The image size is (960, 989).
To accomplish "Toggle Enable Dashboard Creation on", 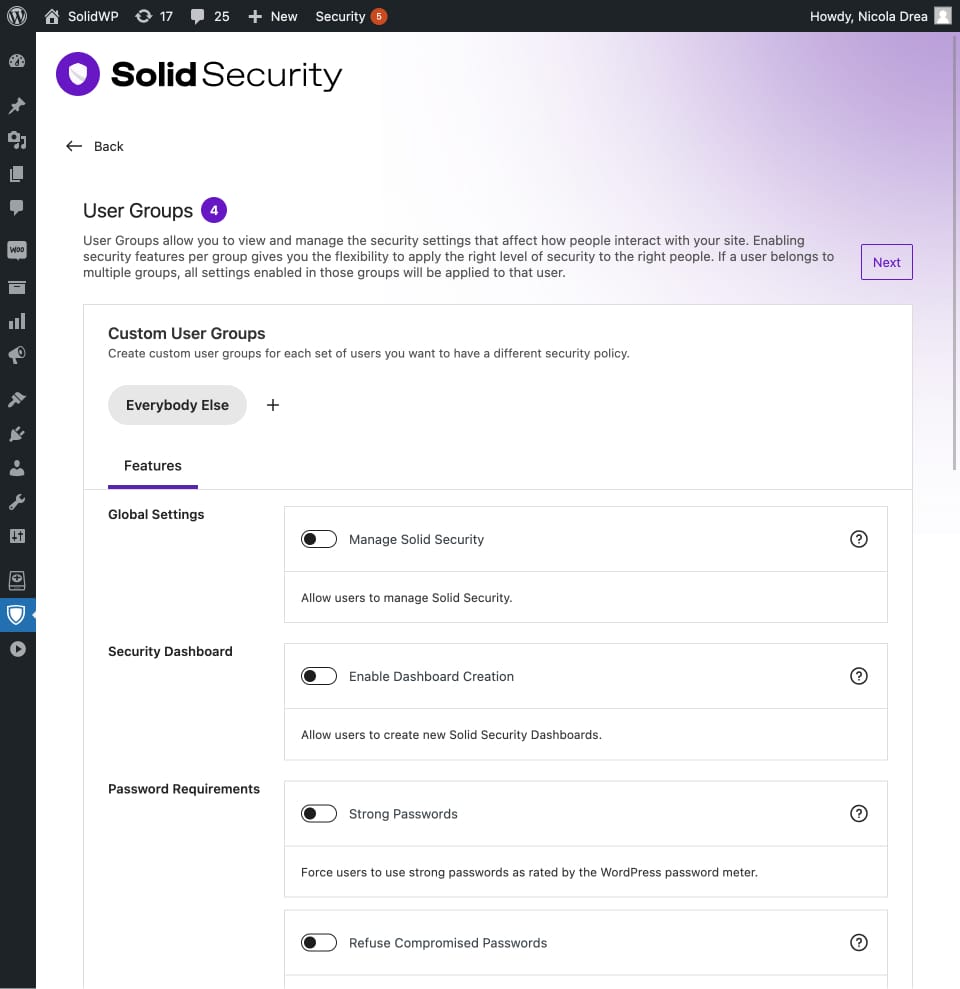I will click(x=319, y=676).
